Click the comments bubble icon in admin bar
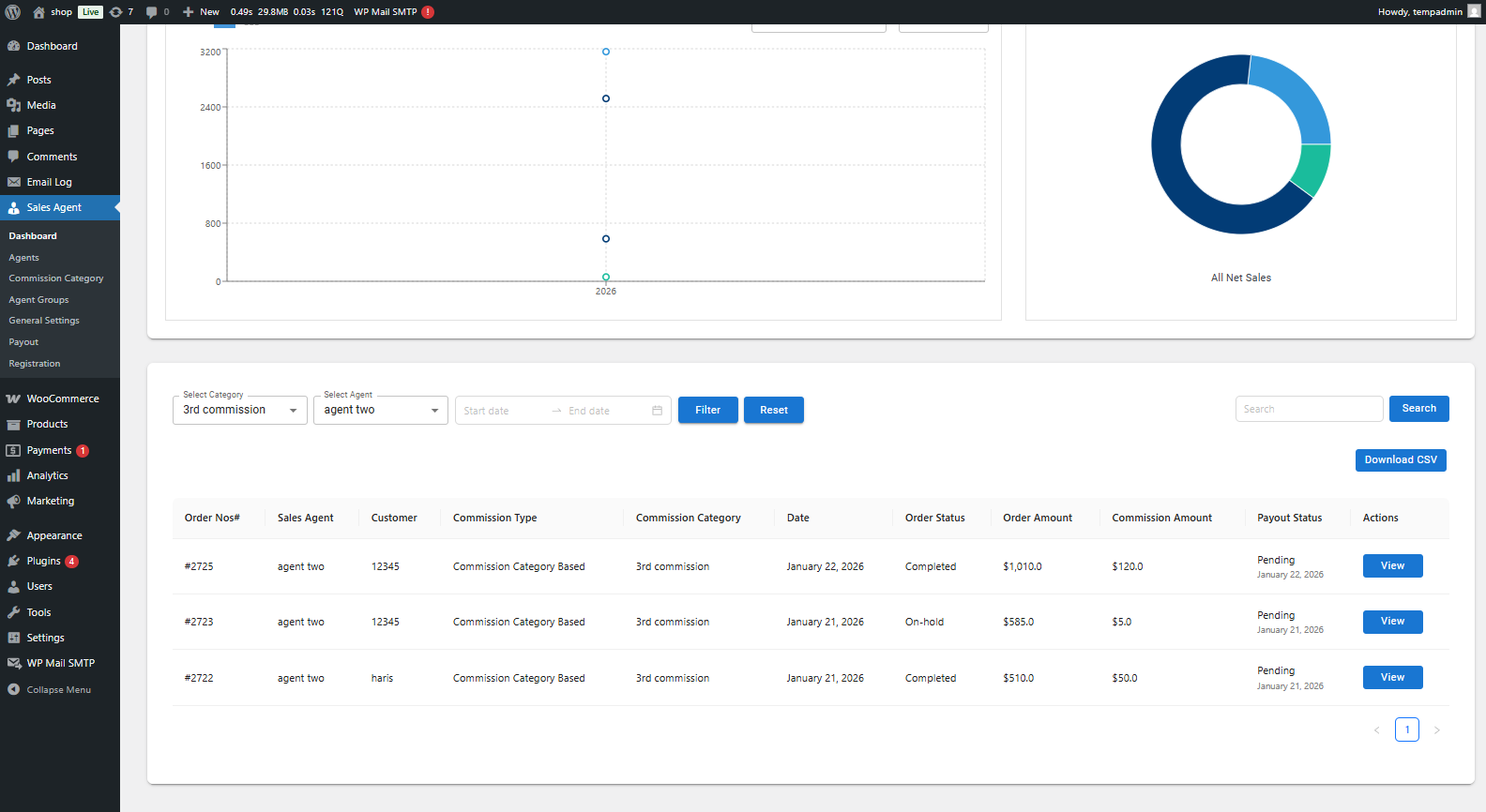The width and height of the screenshot is (1486, 812). pyautogui.click(x=152, y=12)
